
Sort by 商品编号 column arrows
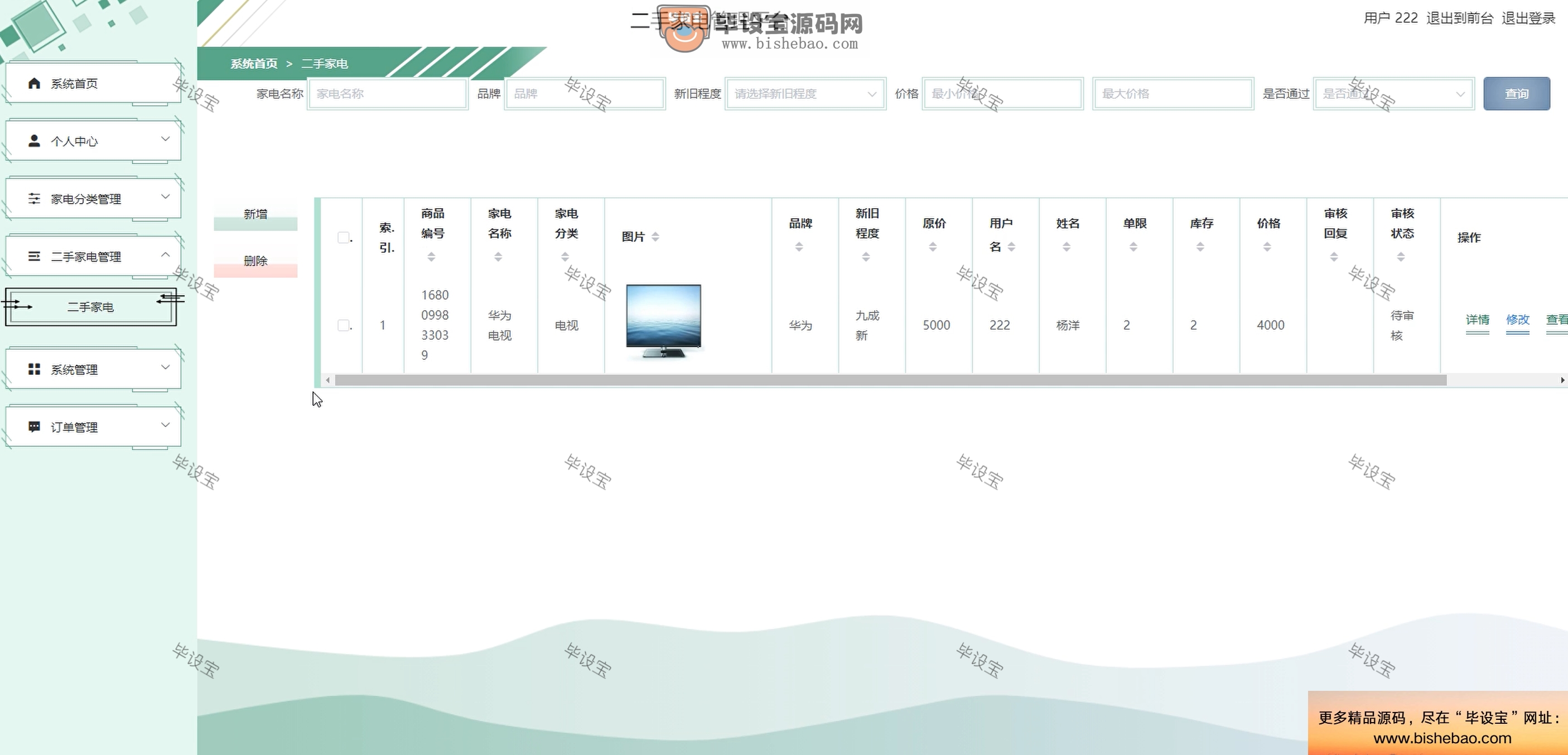click(431, 257)
